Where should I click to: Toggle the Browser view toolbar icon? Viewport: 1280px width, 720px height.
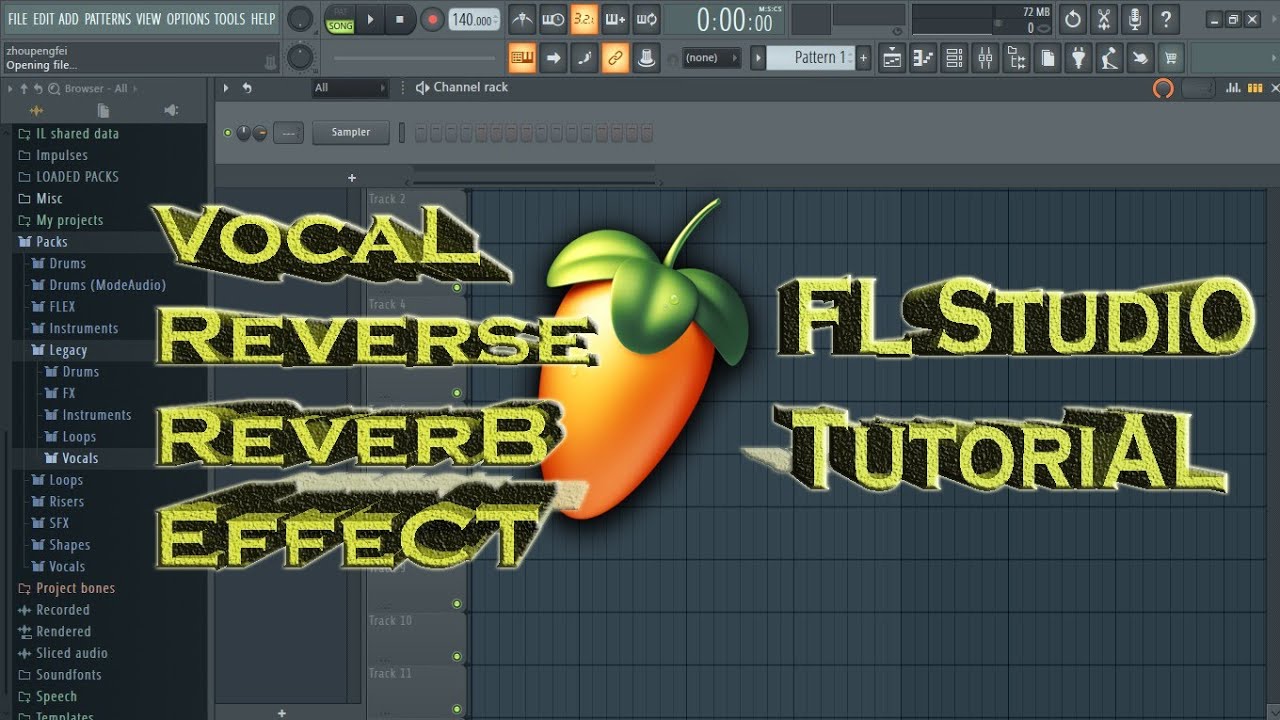1016,58
